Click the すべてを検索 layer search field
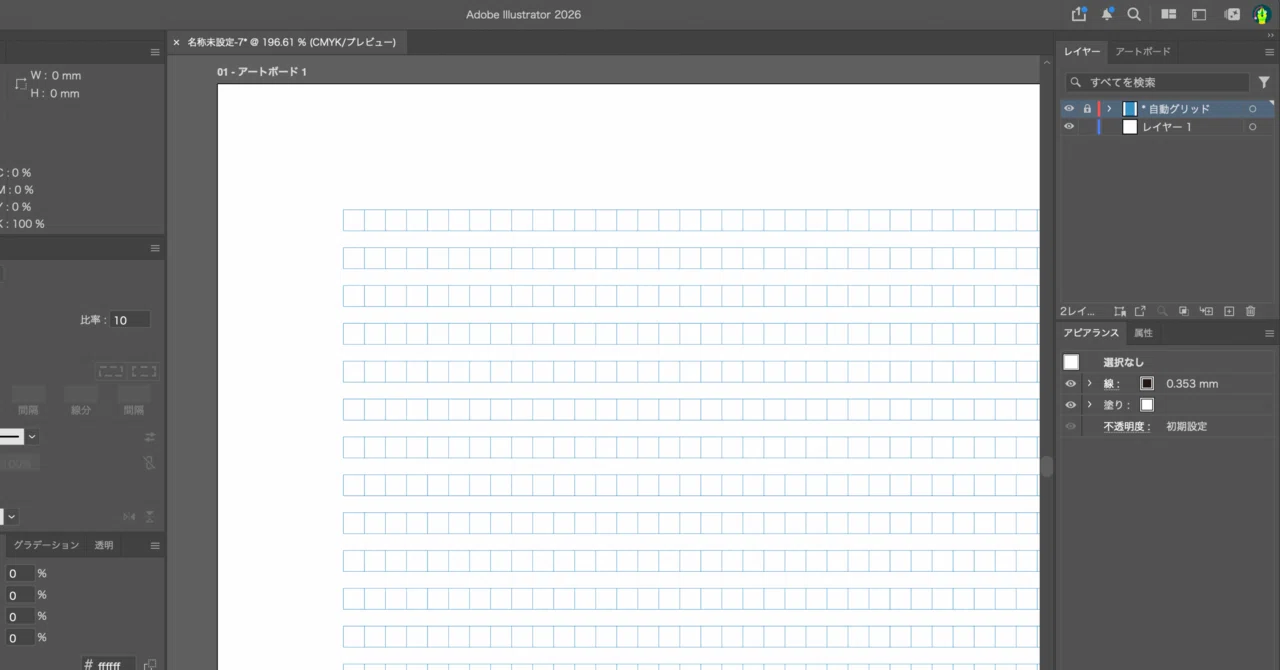 point(1156,83)
